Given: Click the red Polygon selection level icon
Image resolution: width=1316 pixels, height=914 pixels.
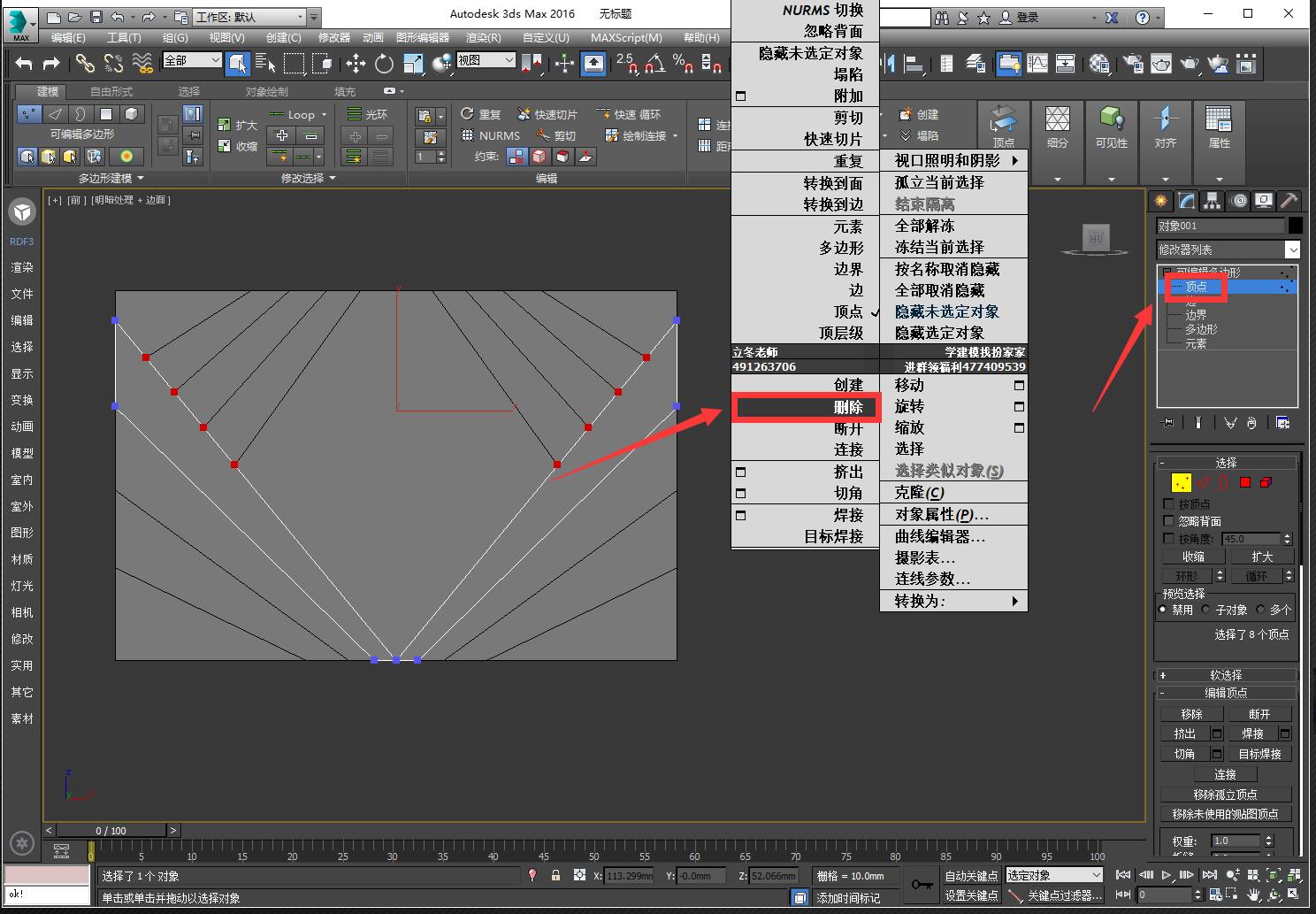Looking at the screenshot, I should (x=1245, y=482).
